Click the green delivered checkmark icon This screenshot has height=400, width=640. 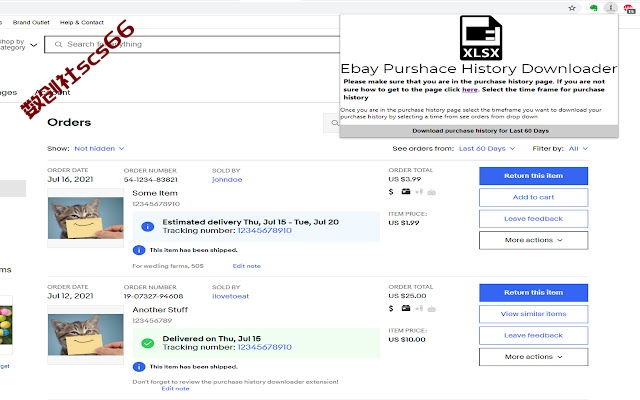point(147,343)
